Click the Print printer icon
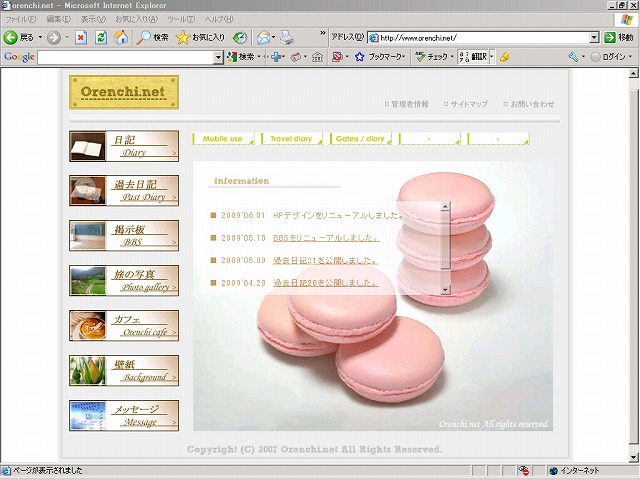 pyautogui.click(x=287, y=38)
